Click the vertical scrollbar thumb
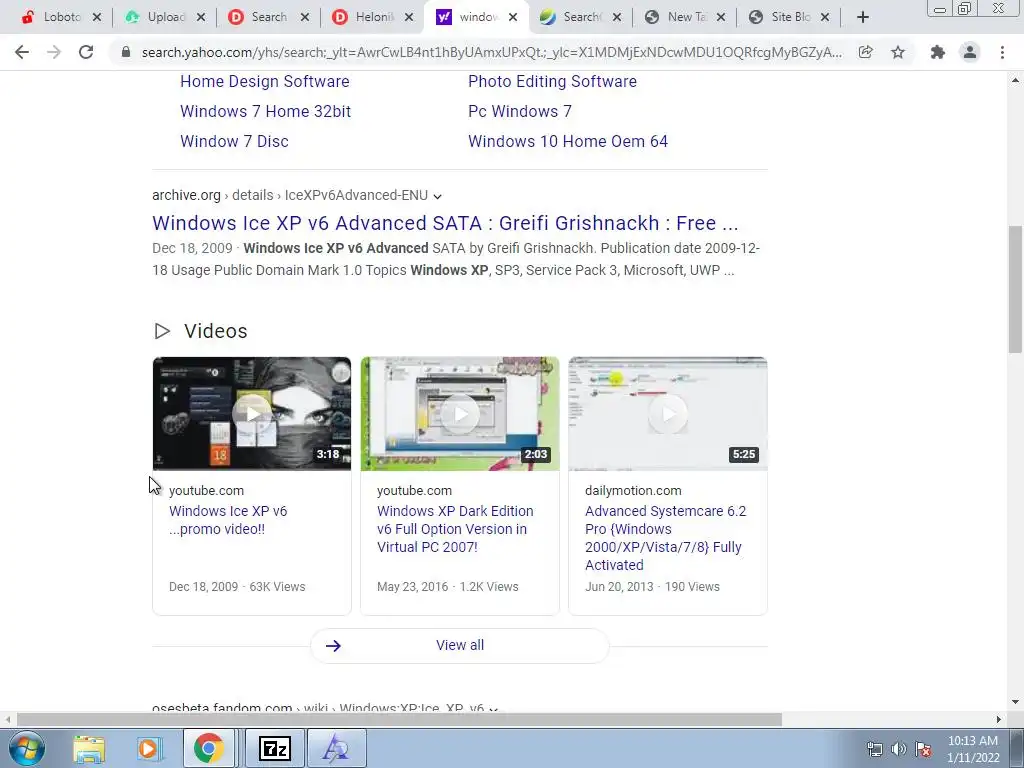 pyautogui.click(x=1015, y=289)
